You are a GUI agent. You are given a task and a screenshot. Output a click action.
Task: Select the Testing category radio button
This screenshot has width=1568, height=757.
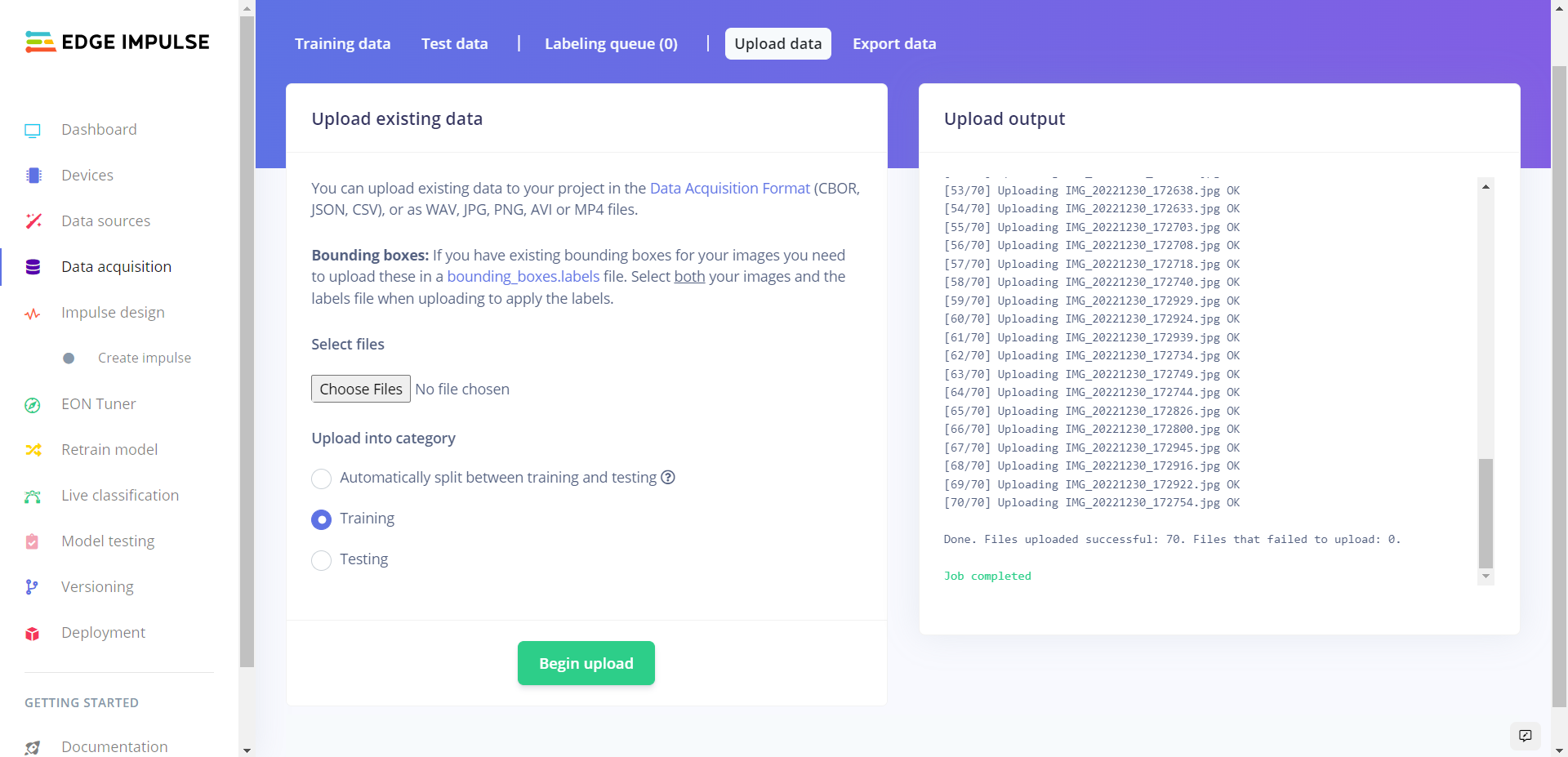point(322,560)
